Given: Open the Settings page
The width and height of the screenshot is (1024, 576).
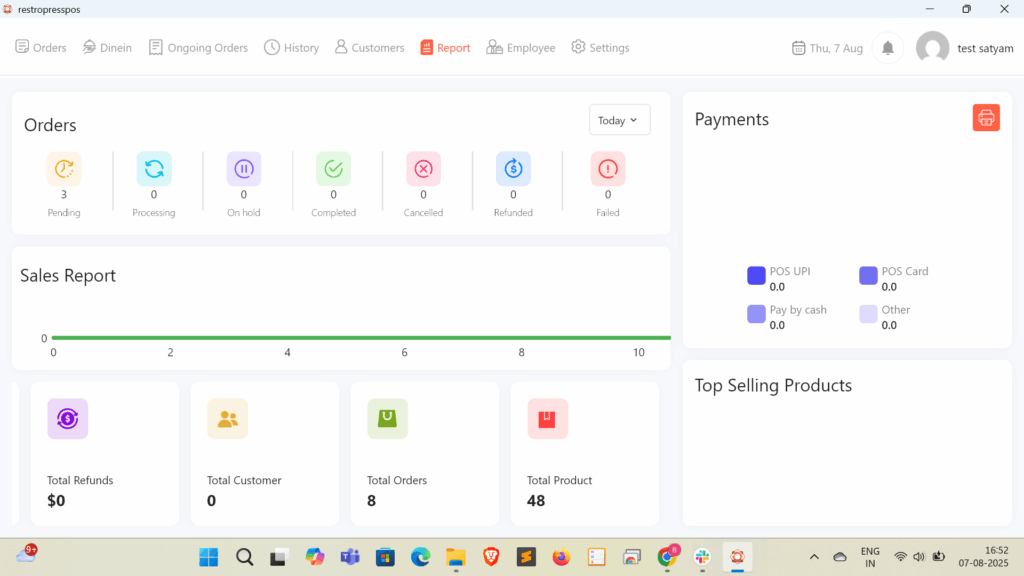Looking at the screenshot, I should coord(600,48).
